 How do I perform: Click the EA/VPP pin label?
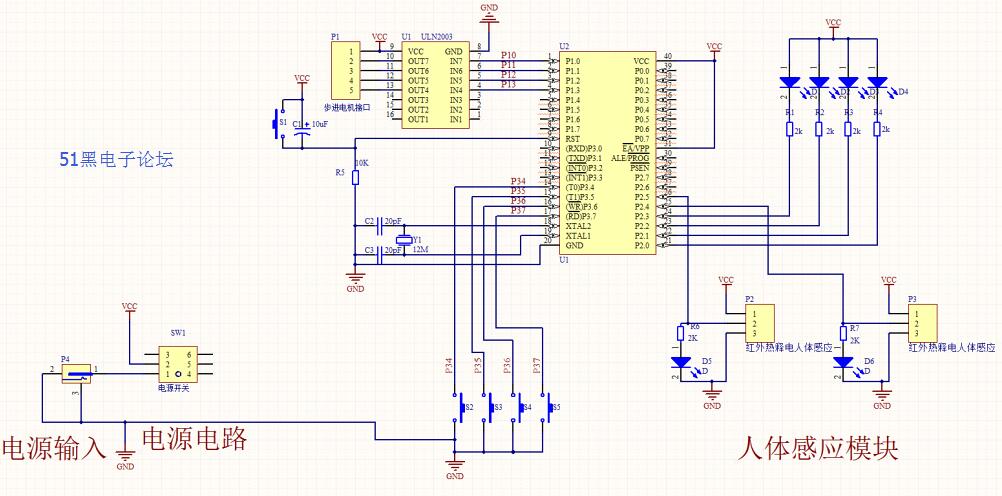tap(636, 148)
